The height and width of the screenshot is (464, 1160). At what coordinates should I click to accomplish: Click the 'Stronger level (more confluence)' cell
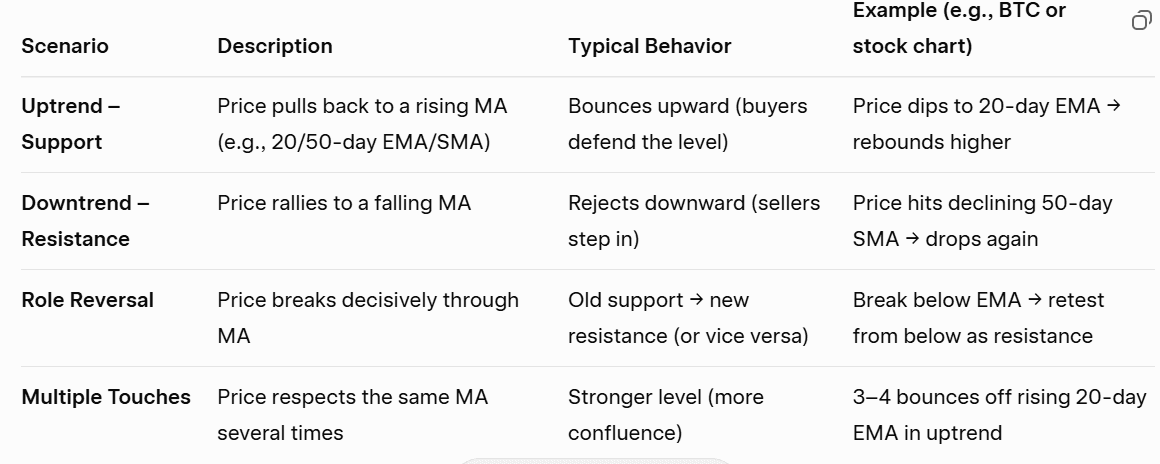pos(665,415)
